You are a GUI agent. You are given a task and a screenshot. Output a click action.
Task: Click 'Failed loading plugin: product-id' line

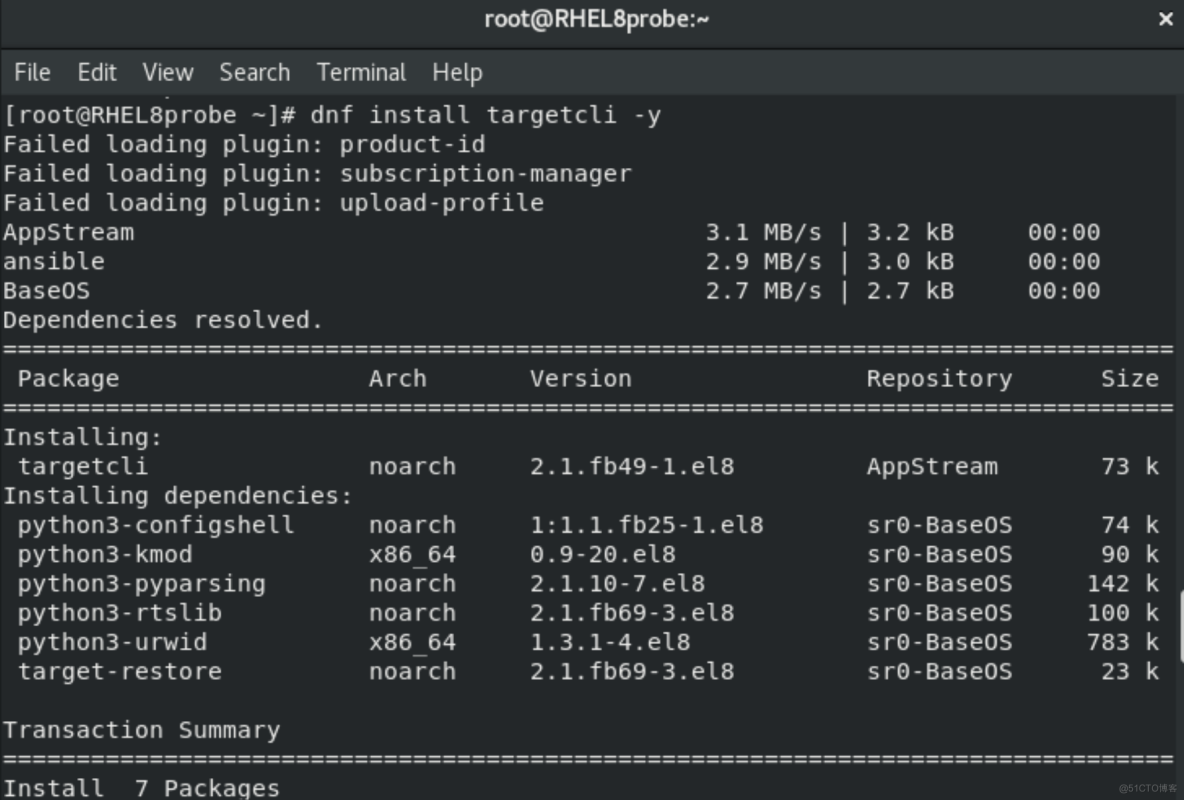(x=244, y=144)
